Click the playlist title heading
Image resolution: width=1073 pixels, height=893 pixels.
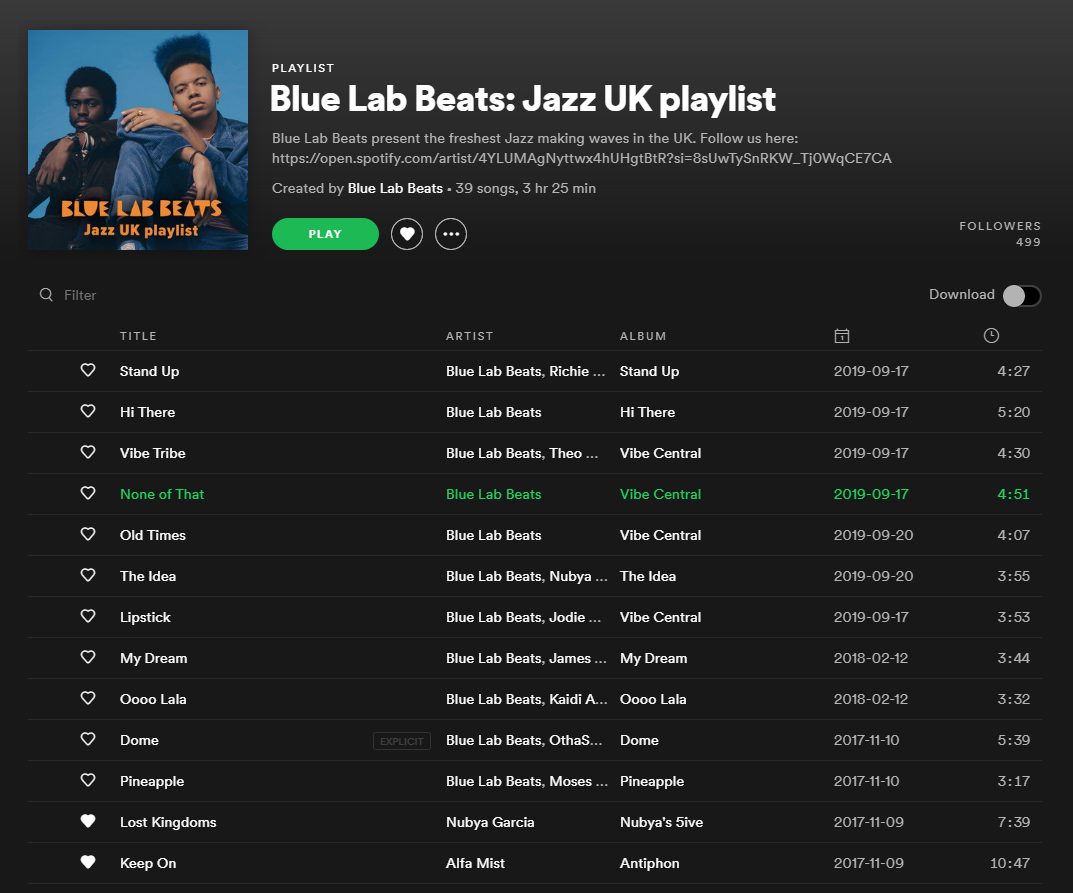[x=523, y=99]
